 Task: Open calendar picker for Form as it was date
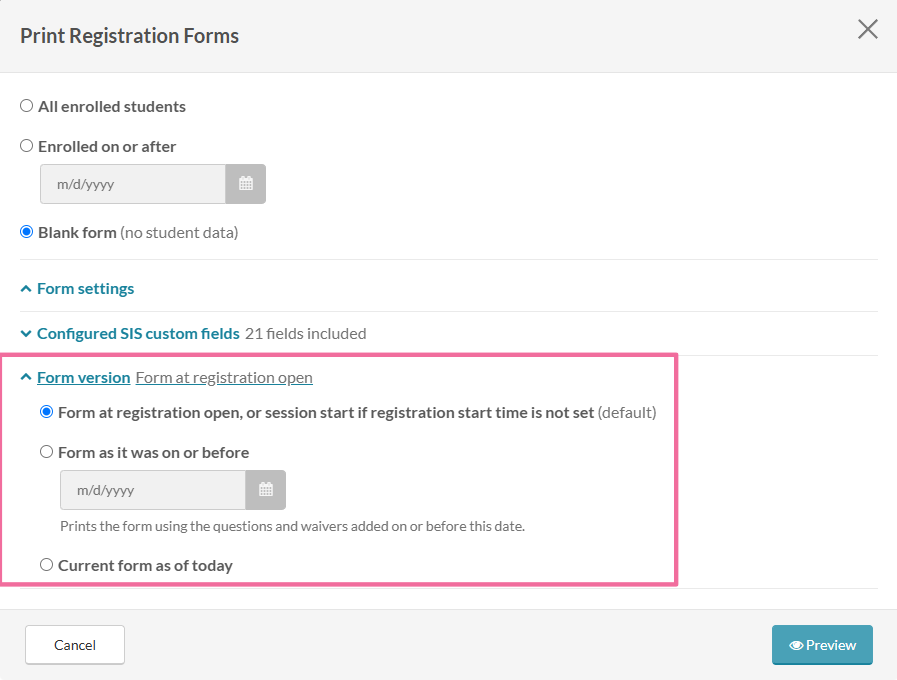[265, 490]
